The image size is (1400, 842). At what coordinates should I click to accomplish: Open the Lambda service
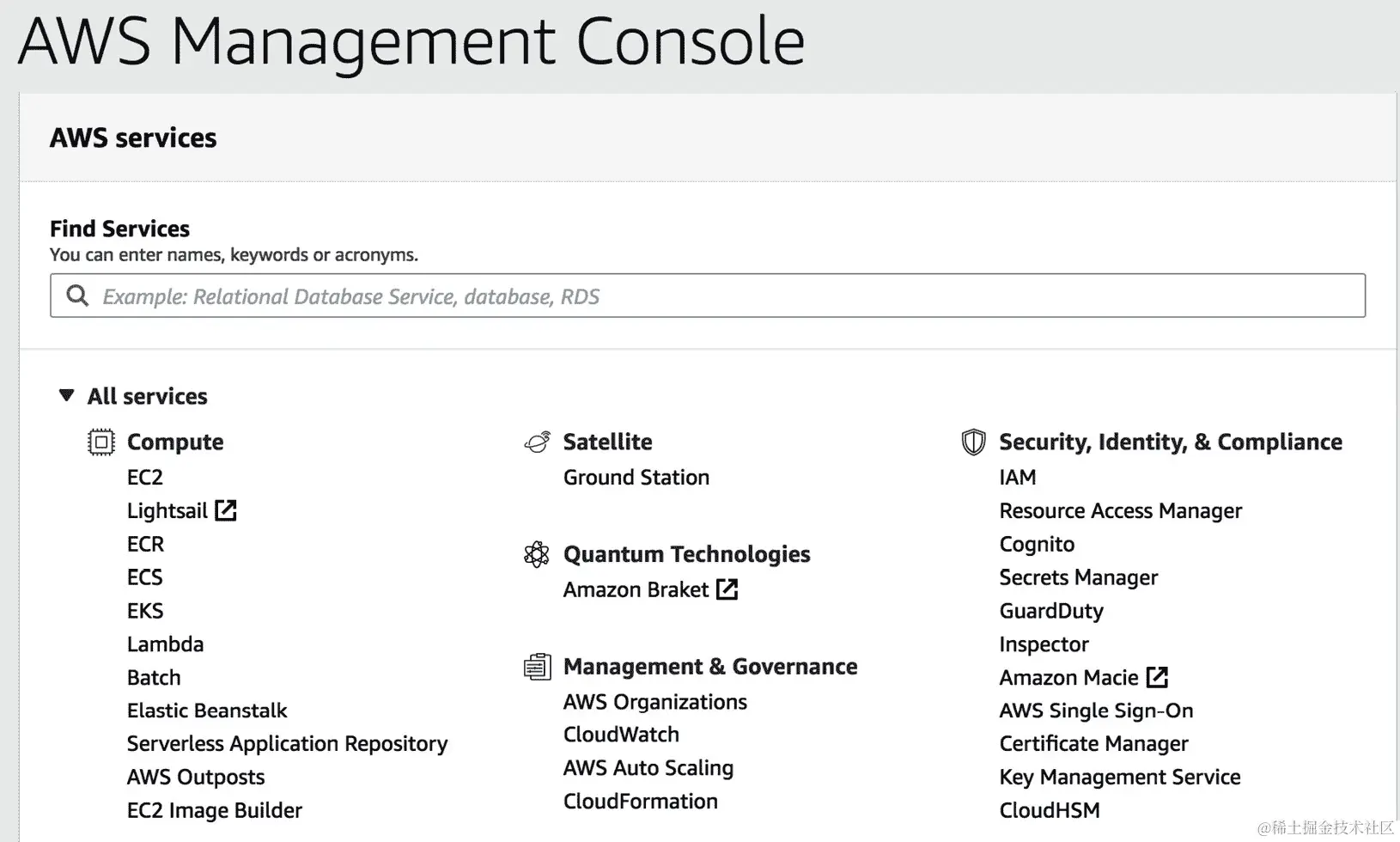click(x=165, y=644)
